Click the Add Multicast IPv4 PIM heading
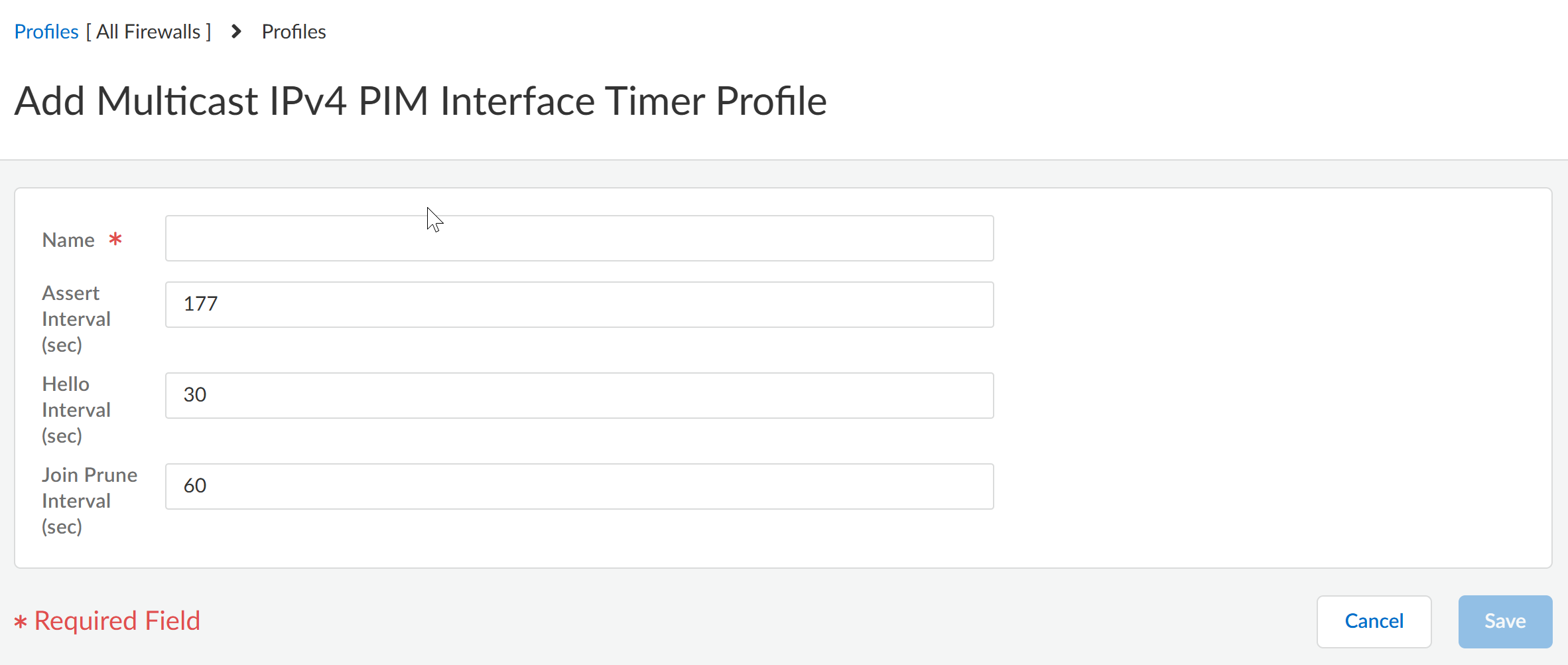Viewport: 1568px width, 665px height. pyautogui.click(x=421, y=102)
